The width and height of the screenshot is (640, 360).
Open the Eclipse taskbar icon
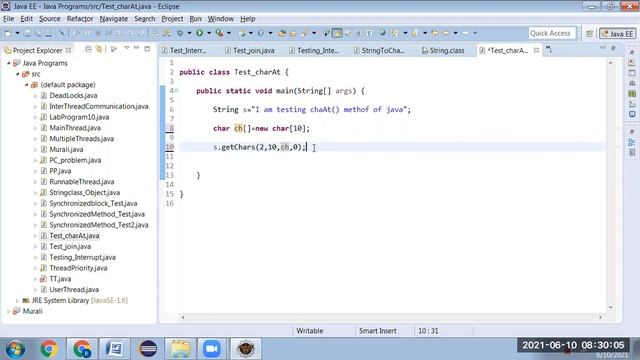(x=148, y=349)
